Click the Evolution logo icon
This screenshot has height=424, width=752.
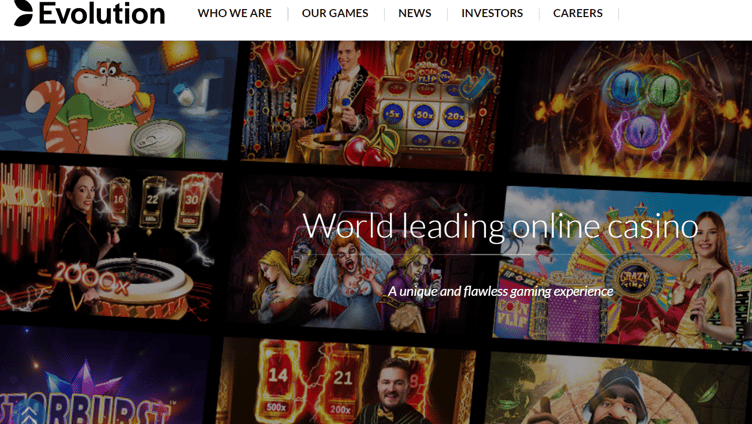coord(24,12)
